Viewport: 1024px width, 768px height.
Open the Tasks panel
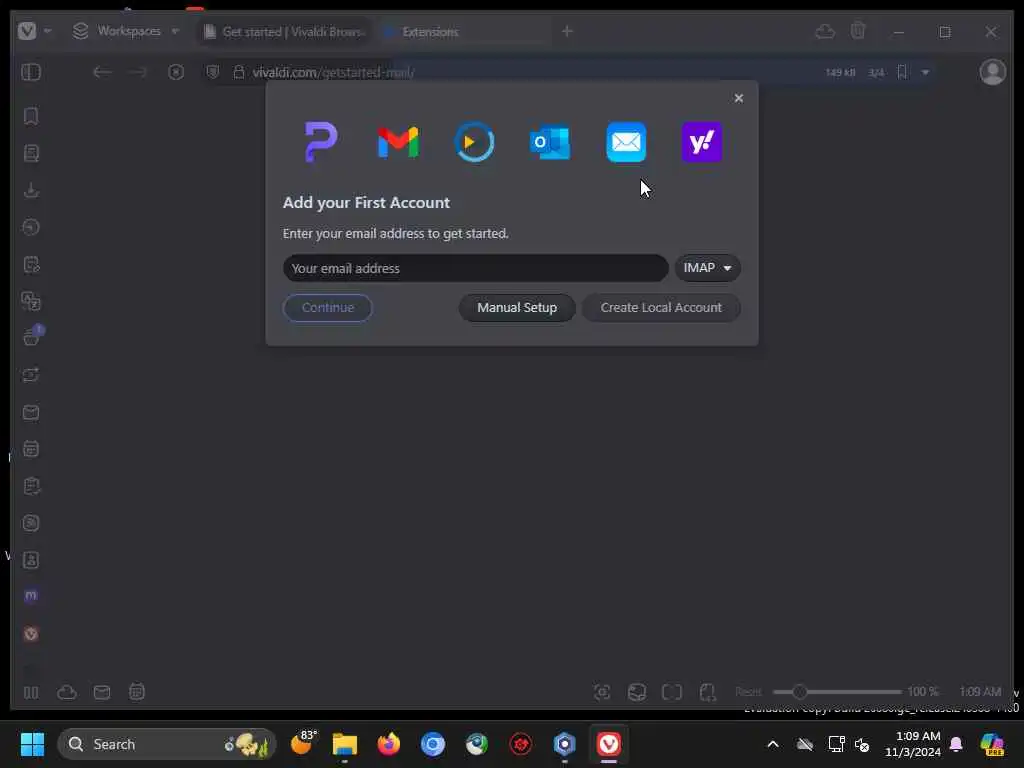31,486
